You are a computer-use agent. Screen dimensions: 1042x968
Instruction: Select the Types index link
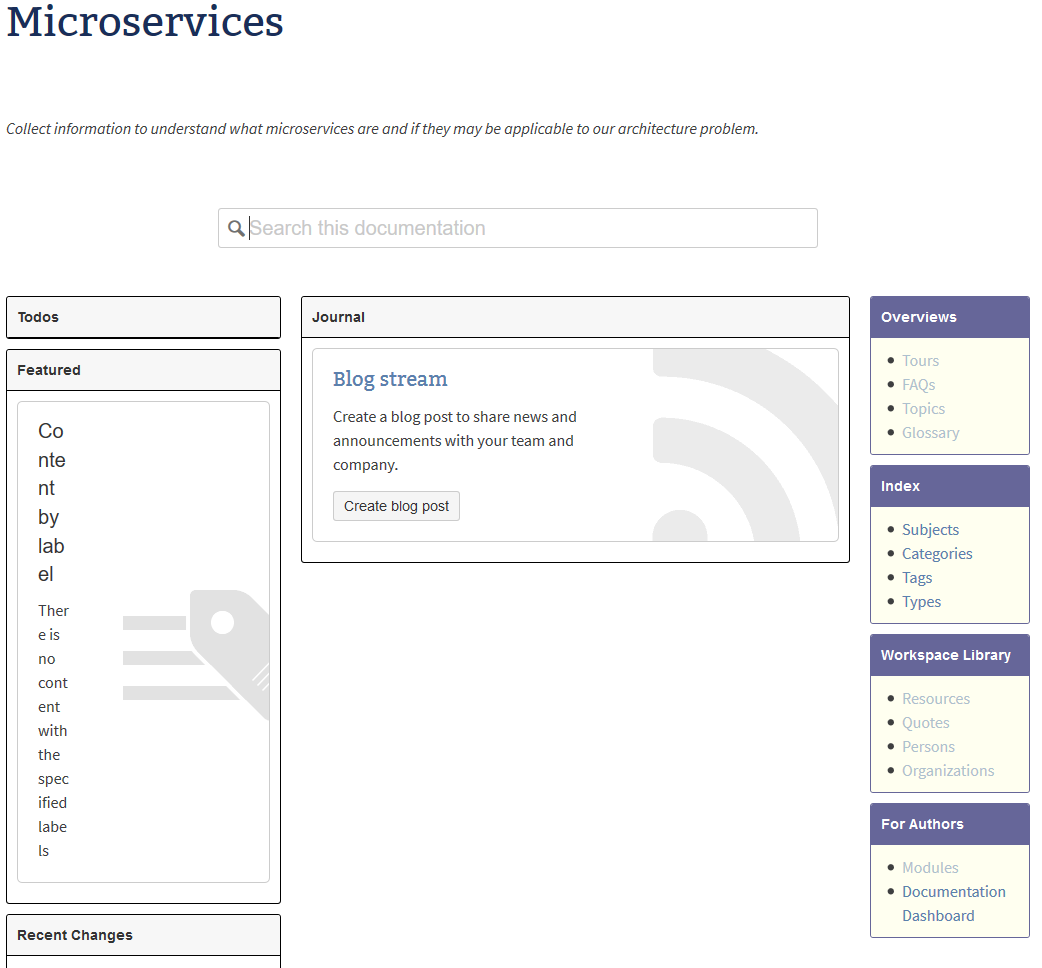pyautogui.click(x=921, y=602)
